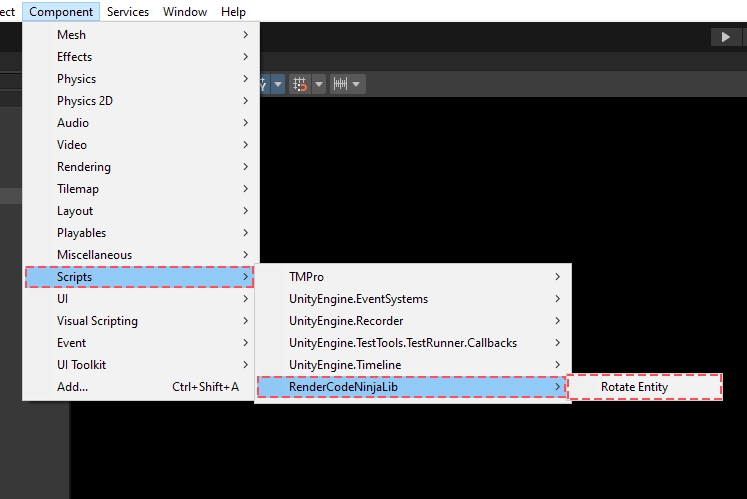
Task: Expand the Visual Scripting submenu
Action: 140,321
